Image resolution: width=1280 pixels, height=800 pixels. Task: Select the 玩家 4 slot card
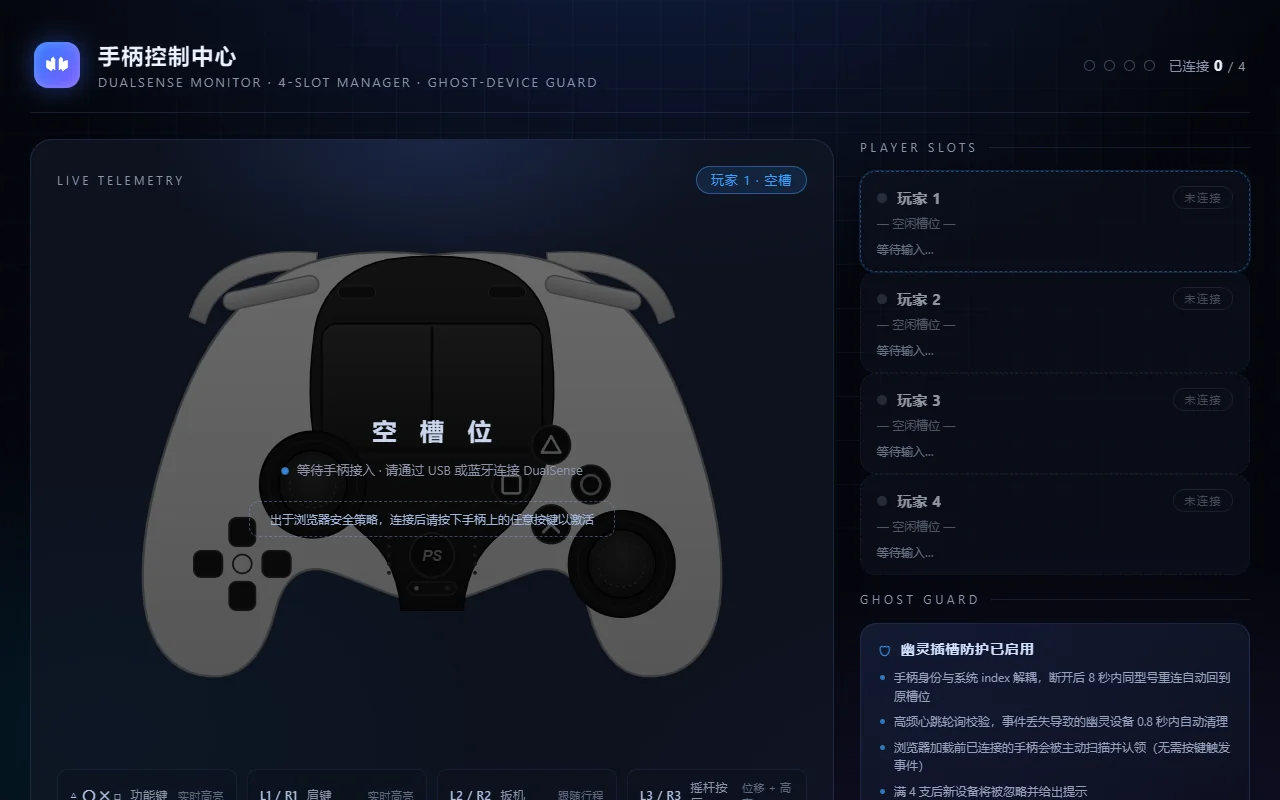[1055, 525]
